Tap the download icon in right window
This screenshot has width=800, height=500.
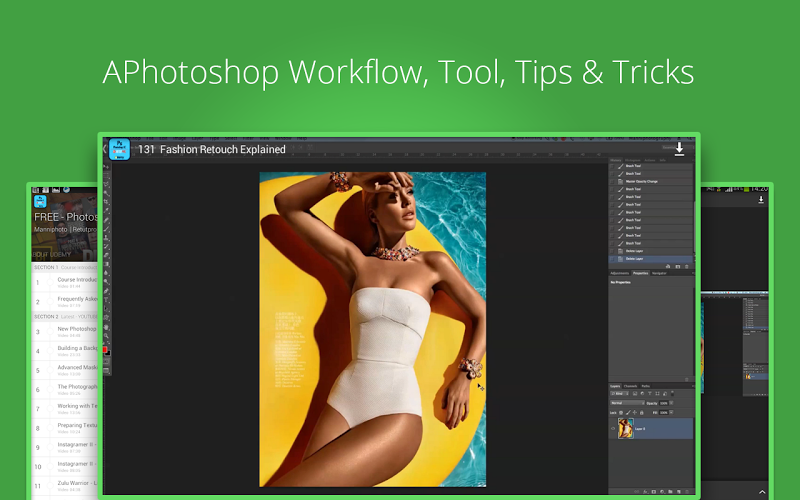click(x=761, y=200)
